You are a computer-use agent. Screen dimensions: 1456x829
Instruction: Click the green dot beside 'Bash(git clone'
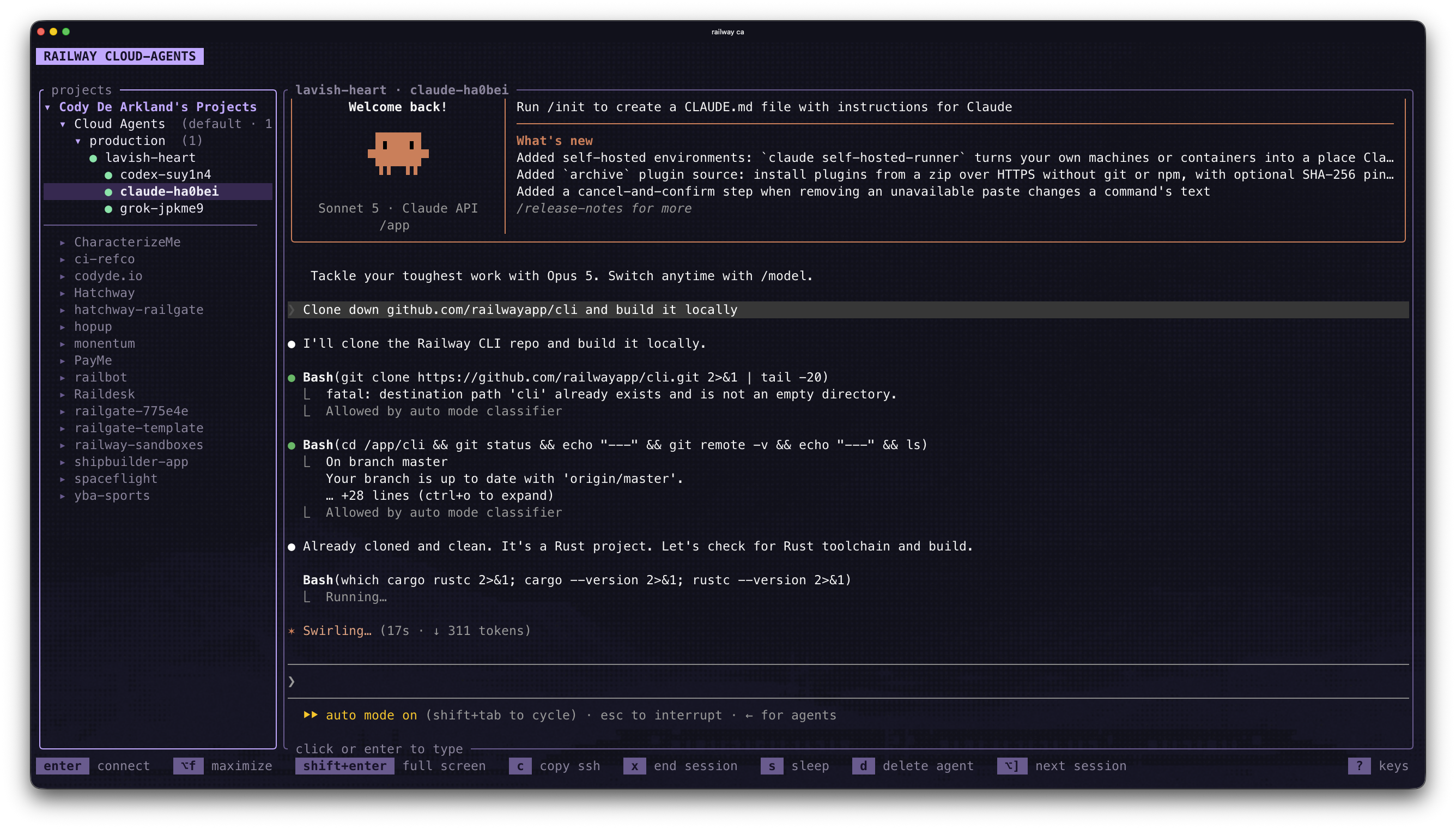click(x=292, y=378)
